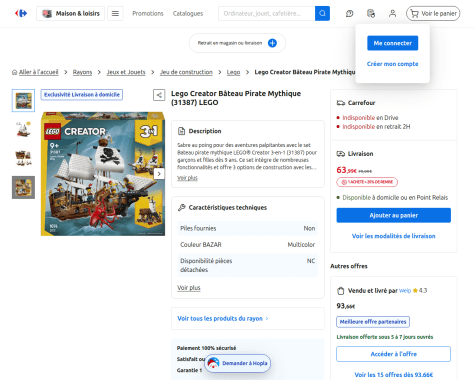Focus the product search field
The height and width of the screenshot is (380, 475).
tap(267, 13)
